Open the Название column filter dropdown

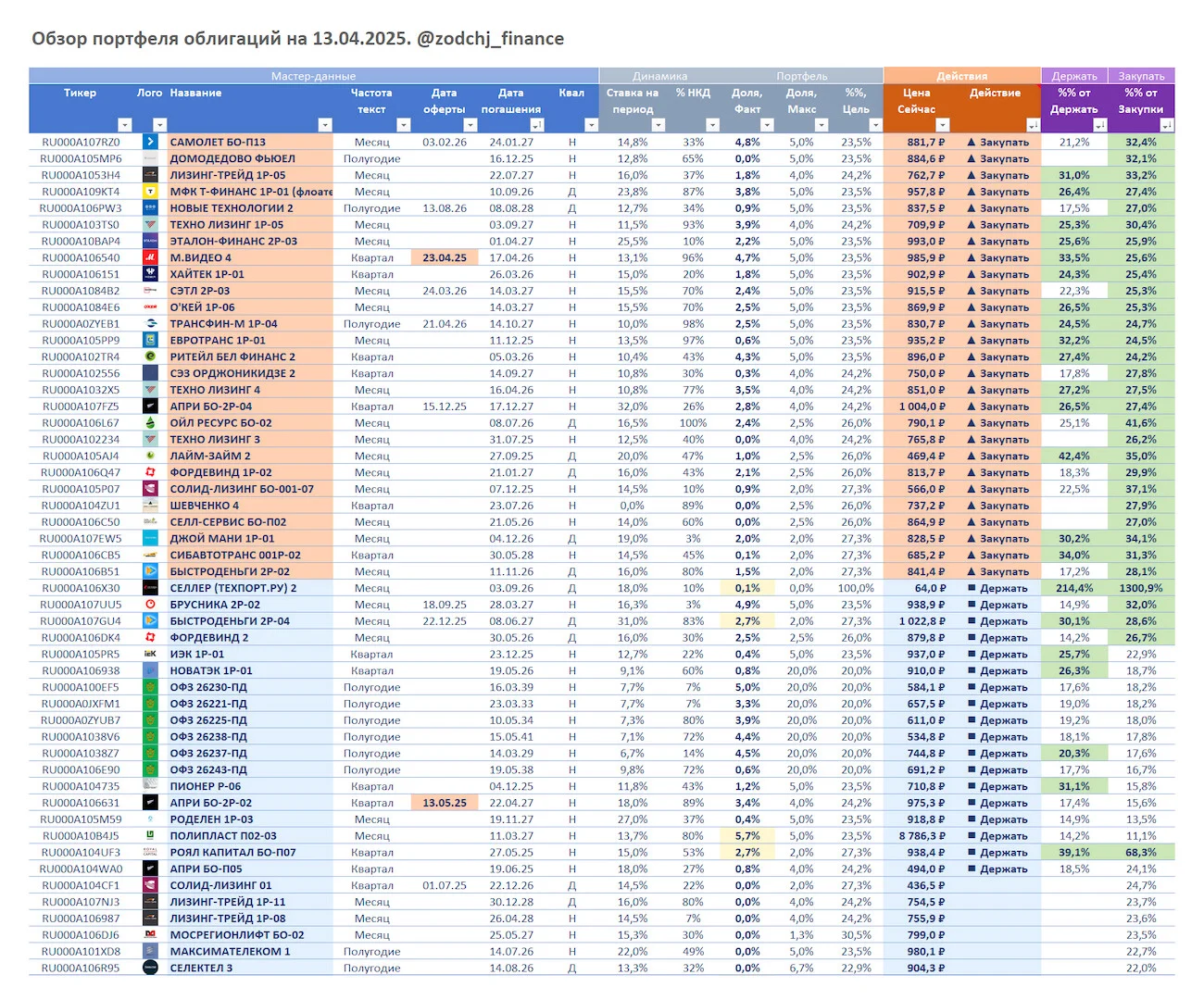click(x=325, y=125)
